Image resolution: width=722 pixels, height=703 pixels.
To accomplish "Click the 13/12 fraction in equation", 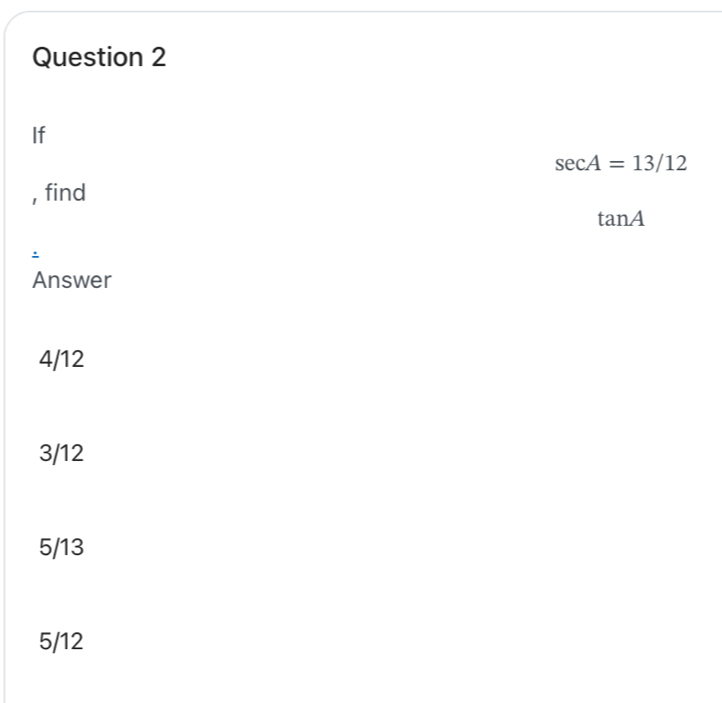I will [x=660, y=164].
